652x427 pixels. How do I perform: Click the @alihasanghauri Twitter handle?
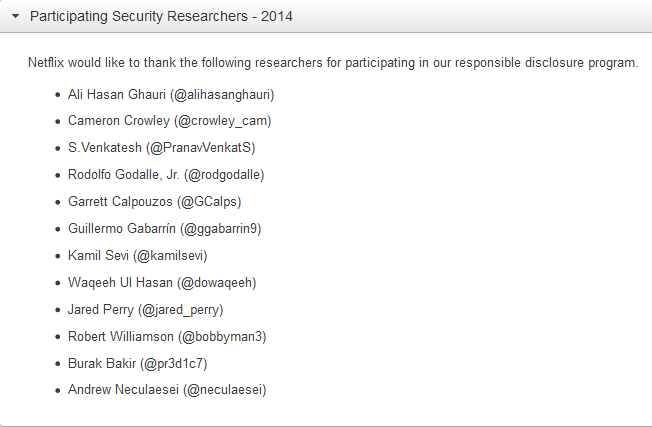(222, 95)
